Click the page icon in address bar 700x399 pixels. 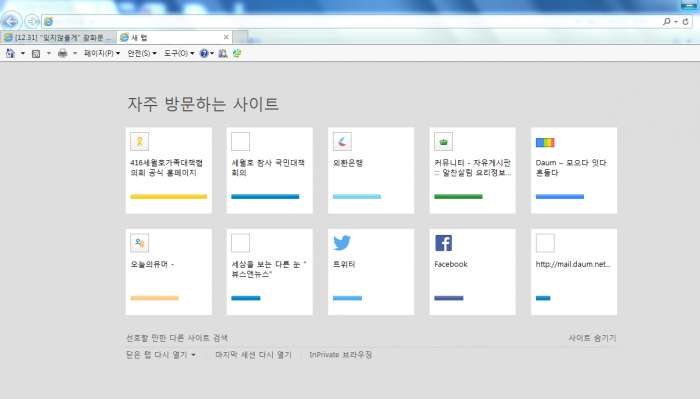pyautogui.click(x=48, y=21)
